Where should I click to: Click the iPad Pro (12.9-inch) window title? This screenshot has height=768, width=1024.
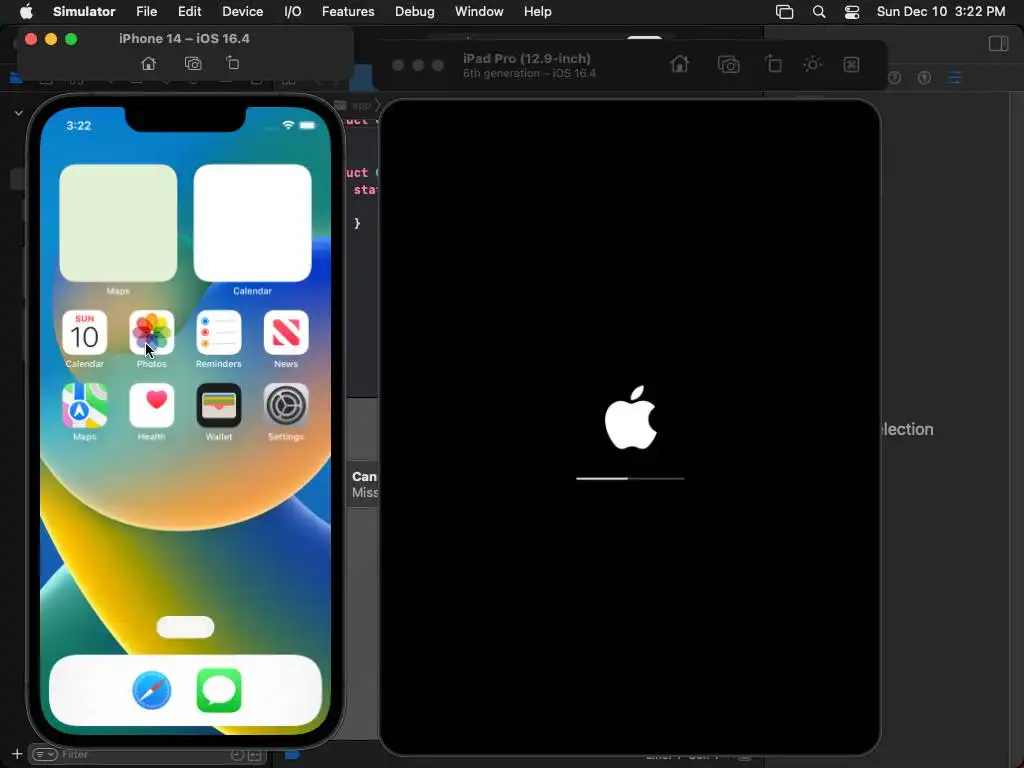(527, 58)
